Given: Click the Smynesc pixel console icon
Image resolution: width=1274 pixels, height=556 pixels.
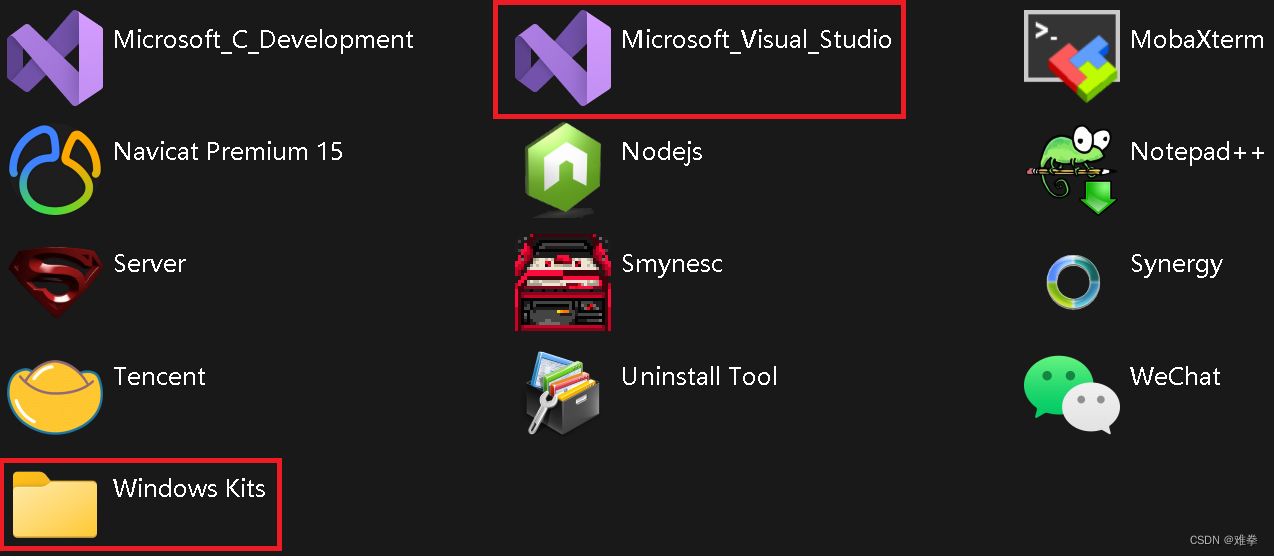Looking at the screenshot, I should (x=563, y=282).
